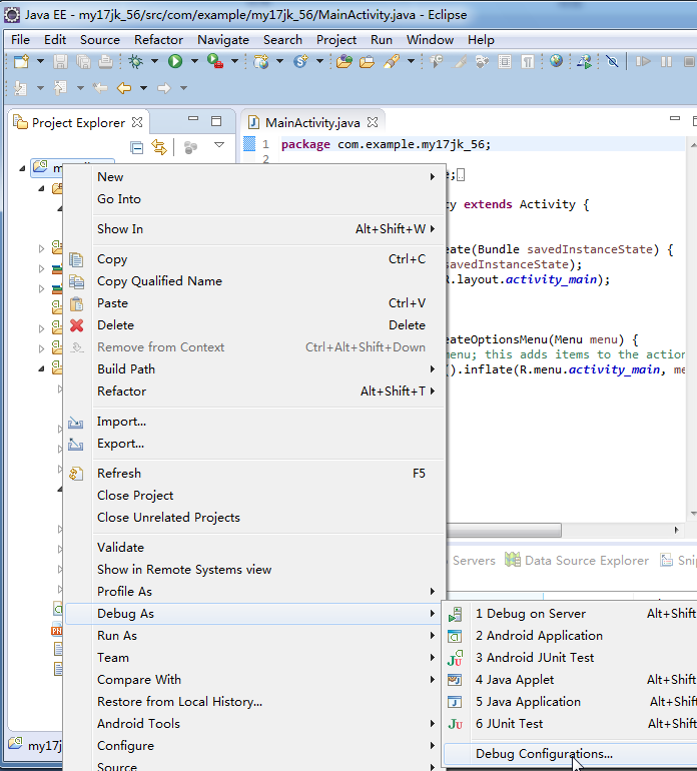
Task: Click the Search flashlight toolbar icon
Action: [392, 61]
